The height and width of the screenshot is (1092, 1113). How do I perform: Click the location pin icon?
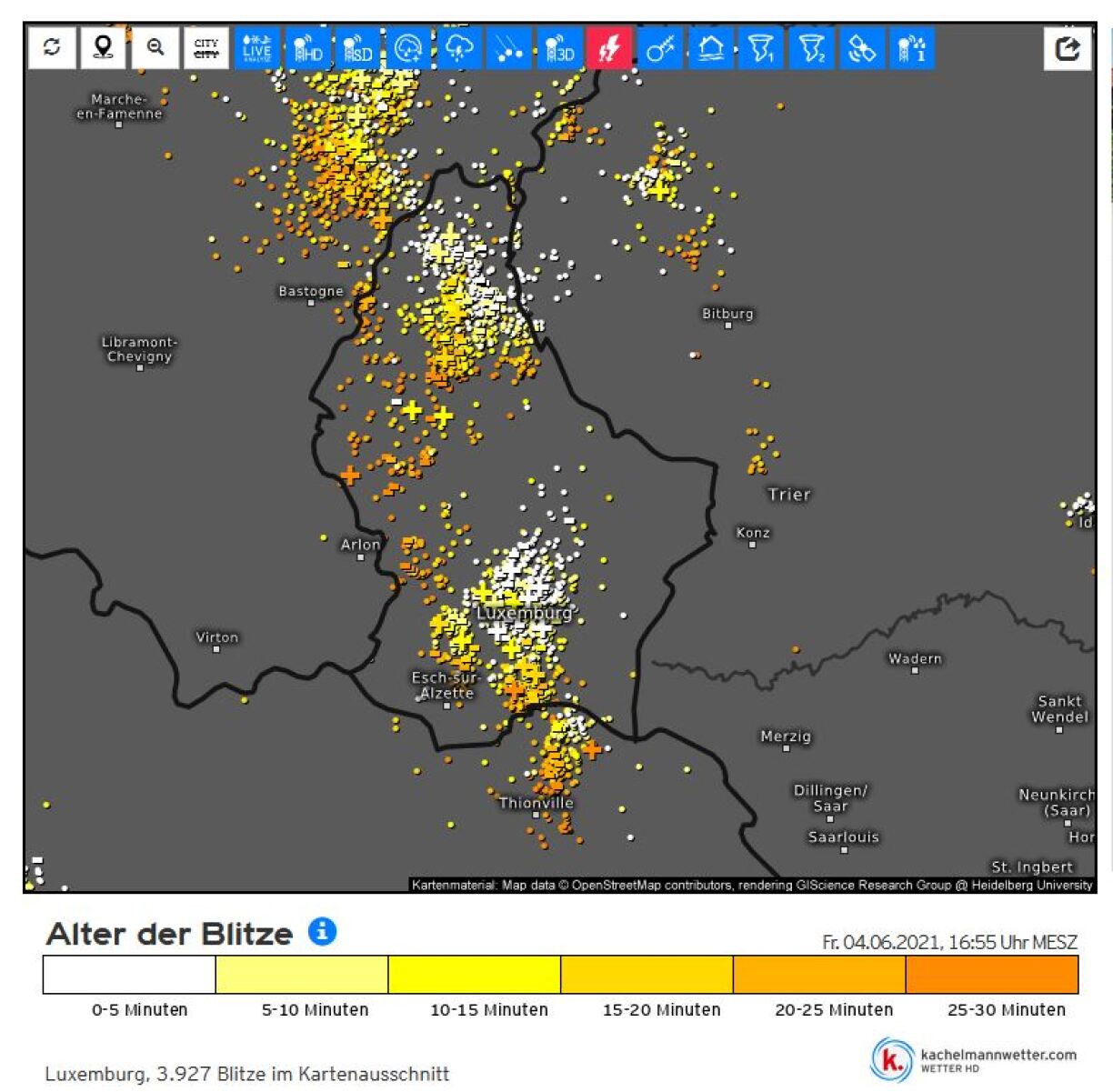pos(103,47)
